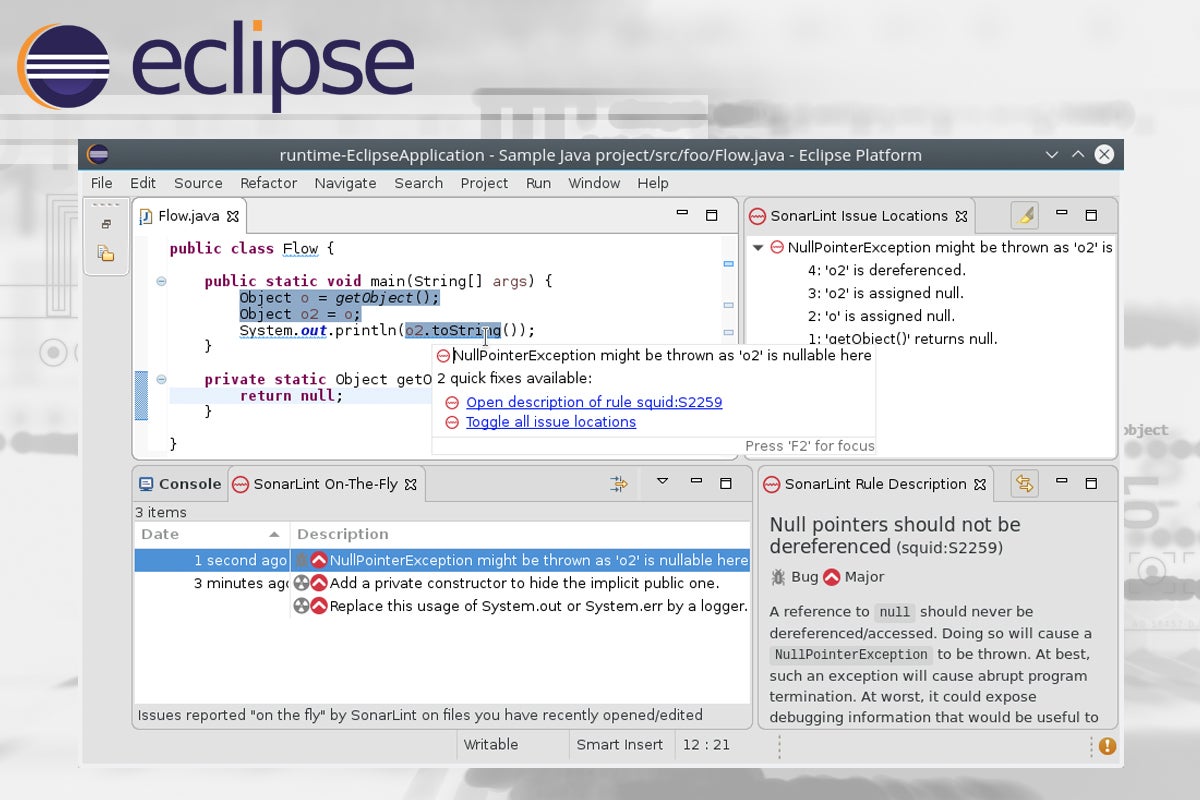Image resolution: width=1200 pixels, height=800 pixels.
Task: Switch to the Console tab
Action: 180,484
